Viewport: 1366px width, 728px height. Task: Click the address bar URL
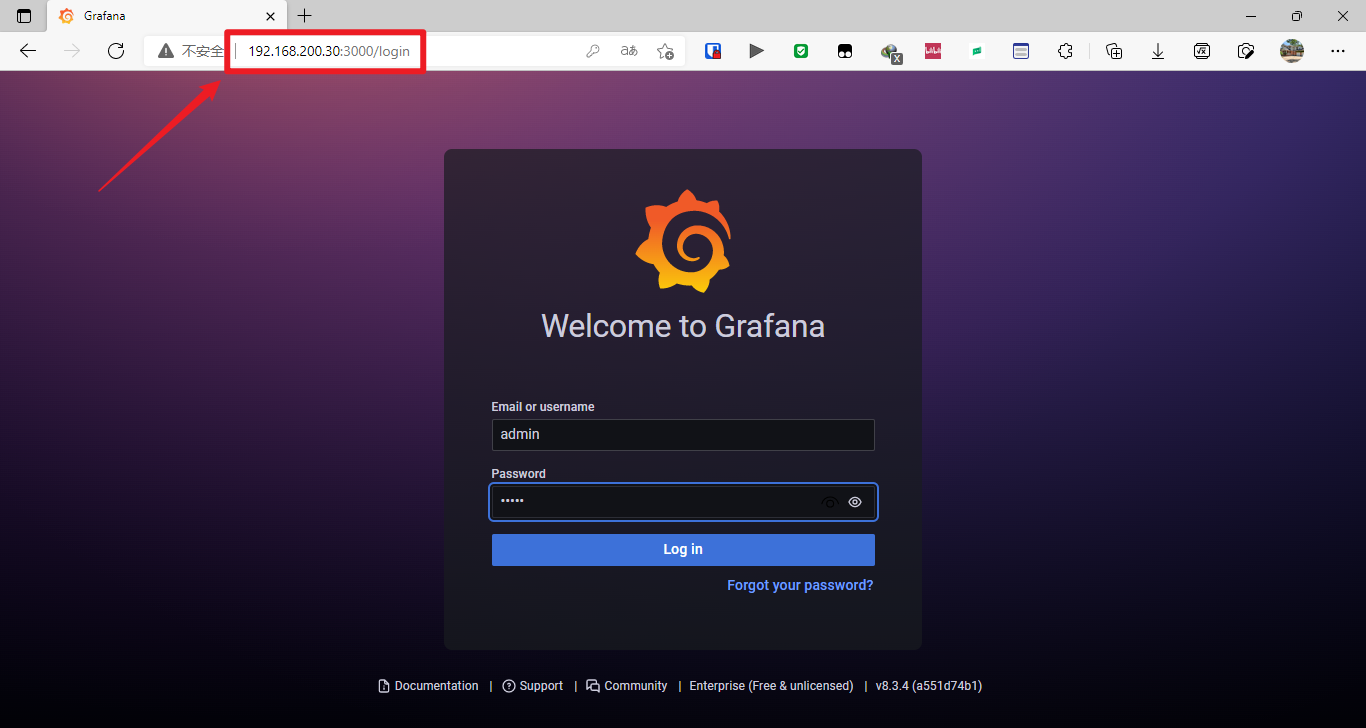[x=329, y=51]
